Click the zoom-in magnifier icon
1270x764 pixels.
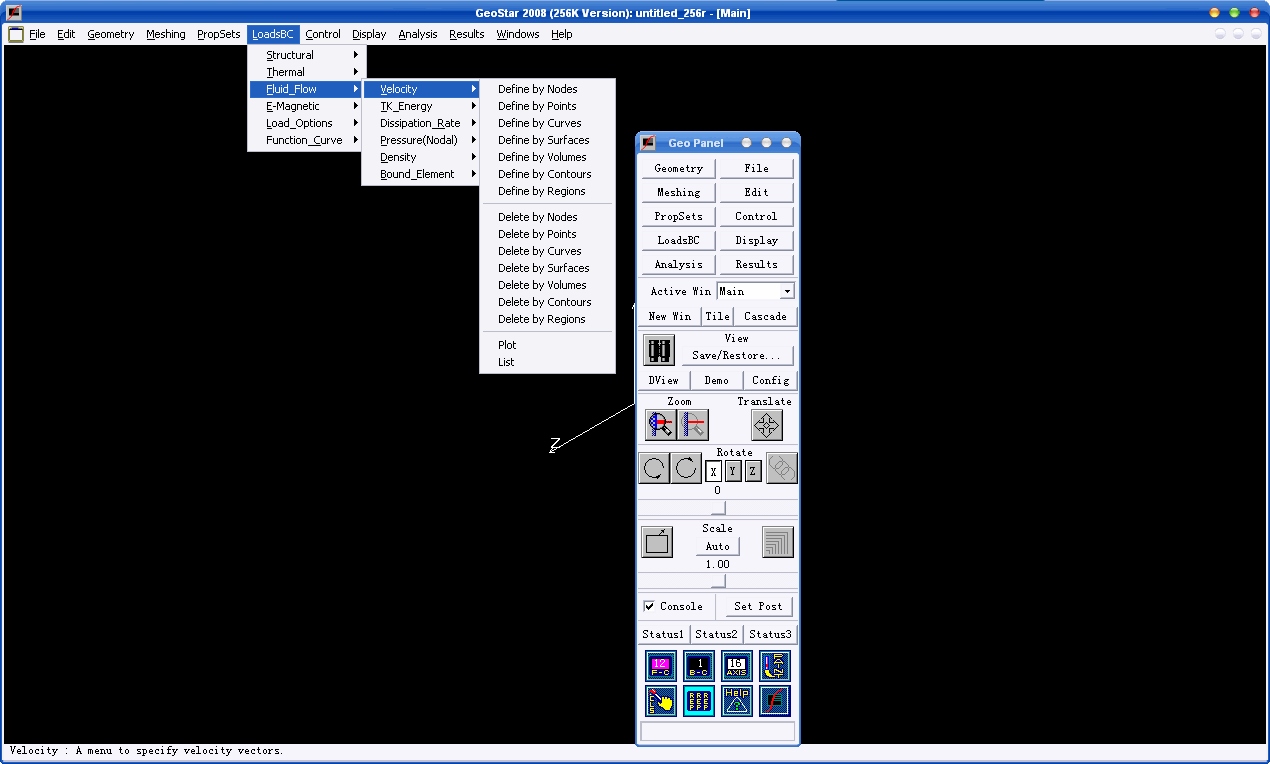[x=661, y=425]
